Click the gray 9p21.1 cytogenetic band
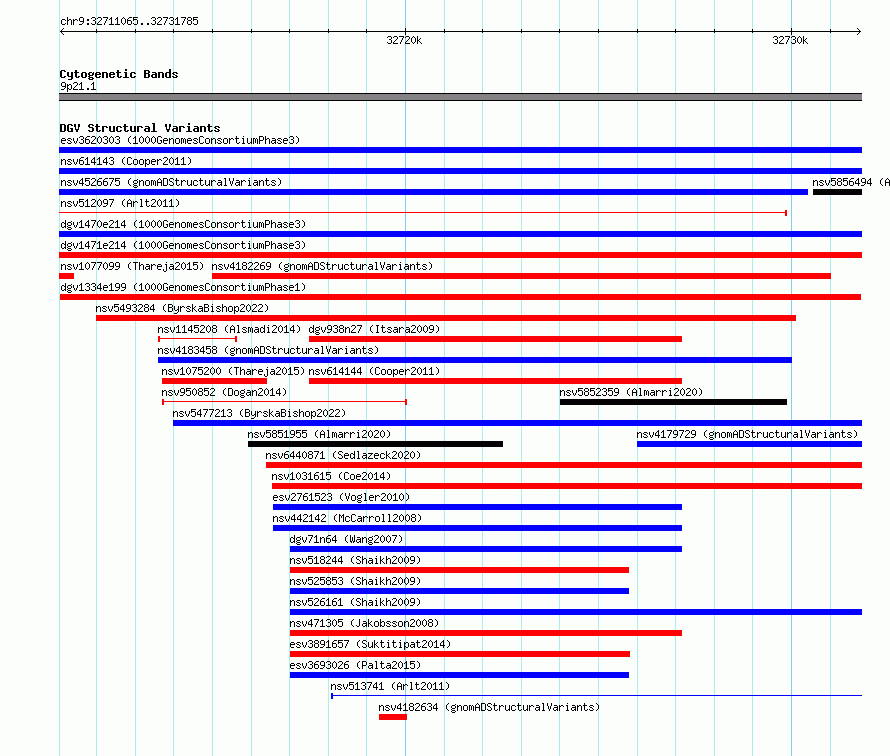The image size is (890, 756). tap(460, 97)
